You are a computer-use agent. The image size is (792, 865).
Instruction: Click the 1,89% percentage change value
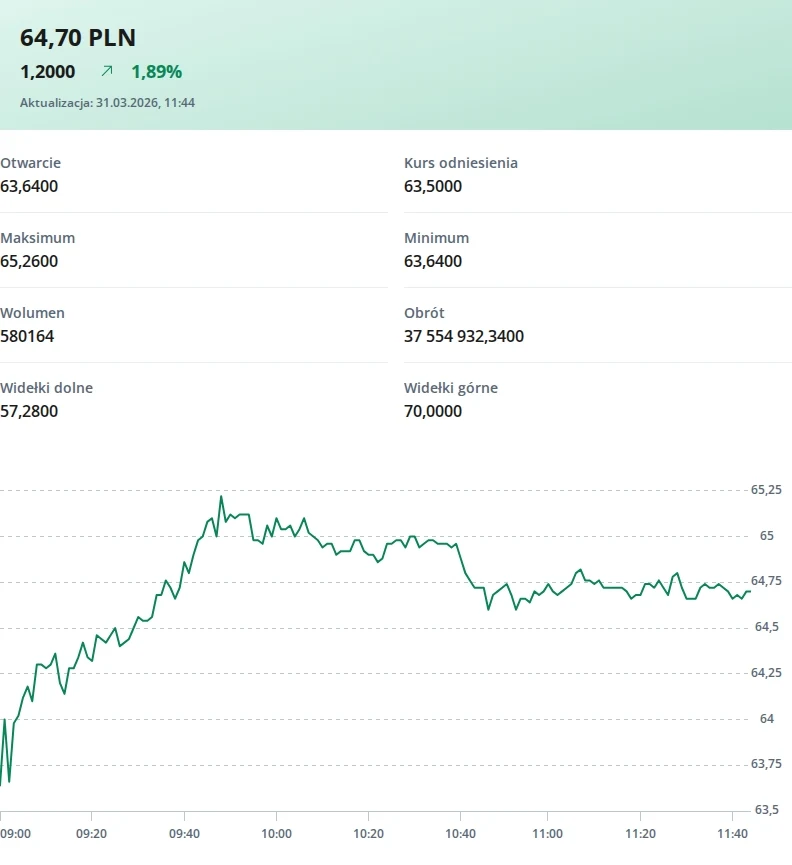(157, 71)
